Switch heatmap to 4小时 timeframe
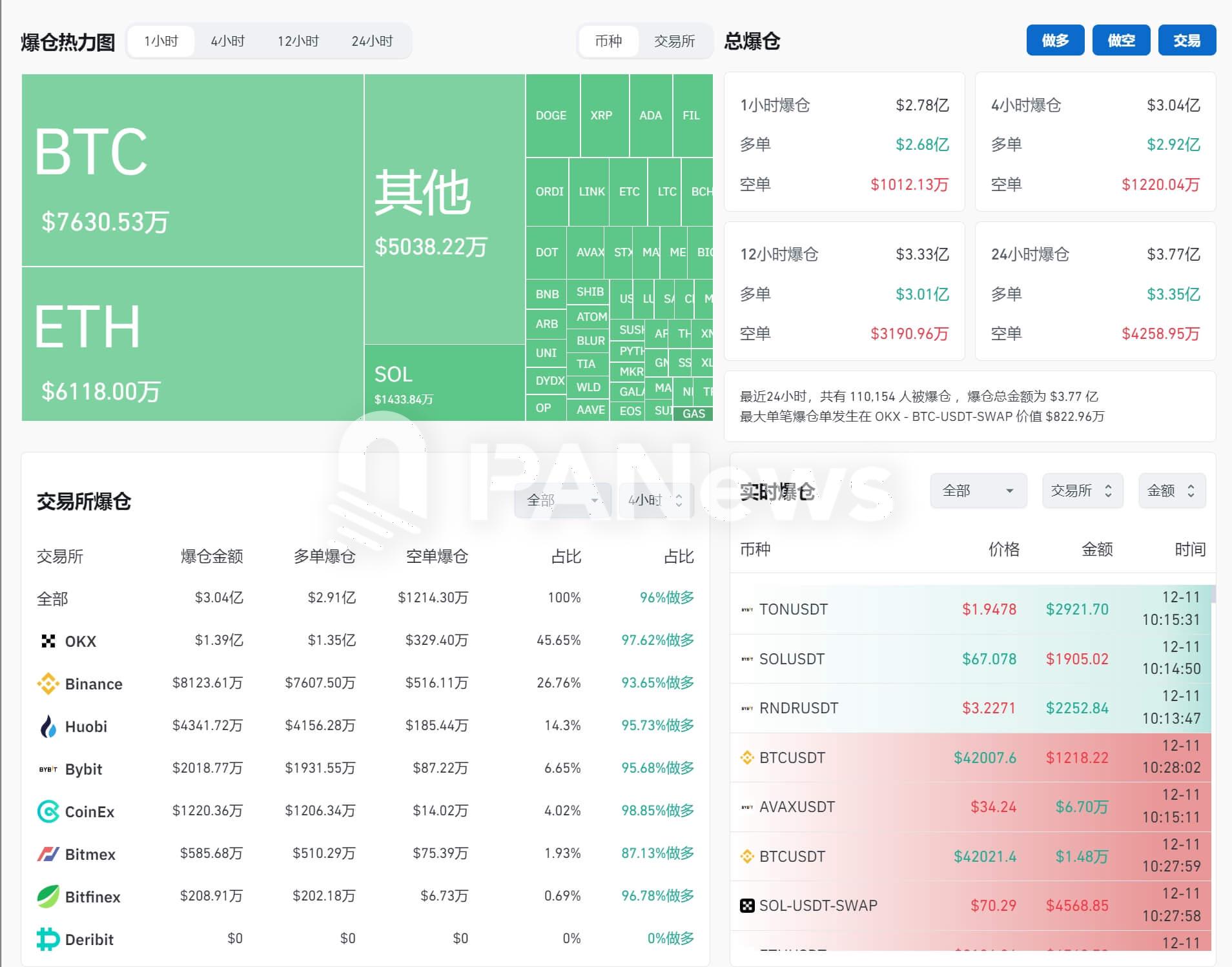The height and width of the screenshot is (967, 1232). [x=228, y=41]
